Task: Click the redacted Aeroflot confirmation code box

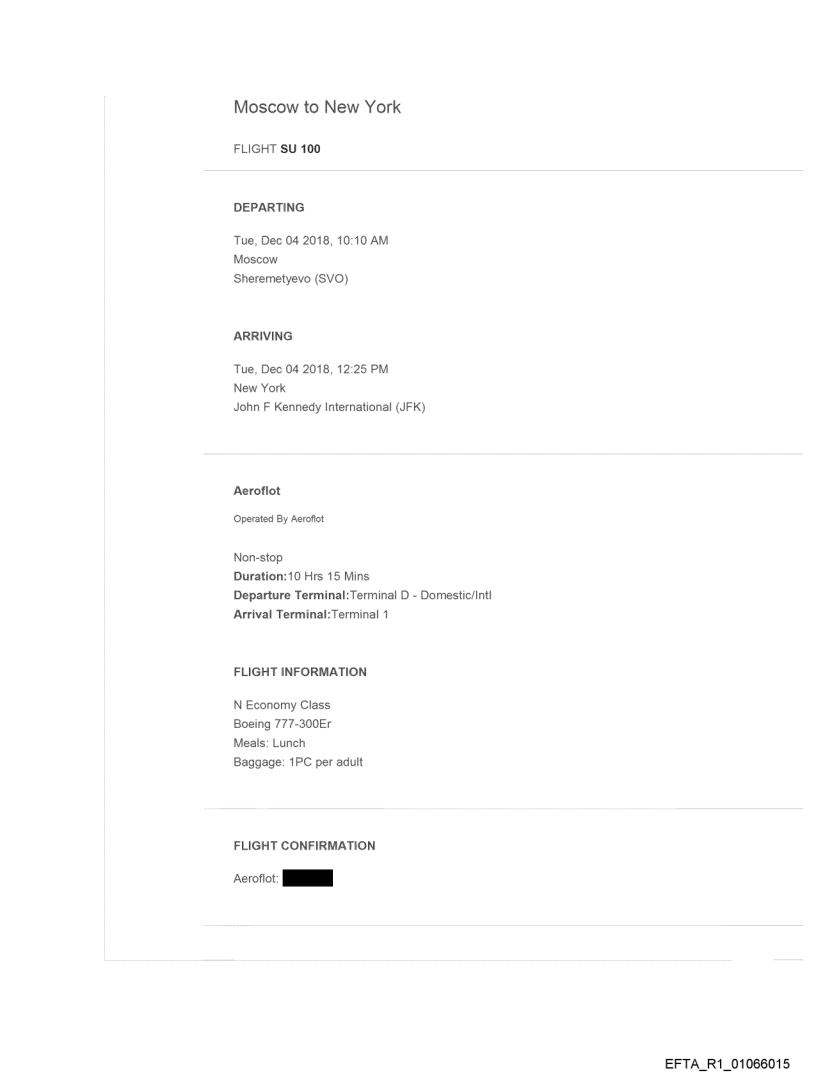Action: tap(307, 879)
